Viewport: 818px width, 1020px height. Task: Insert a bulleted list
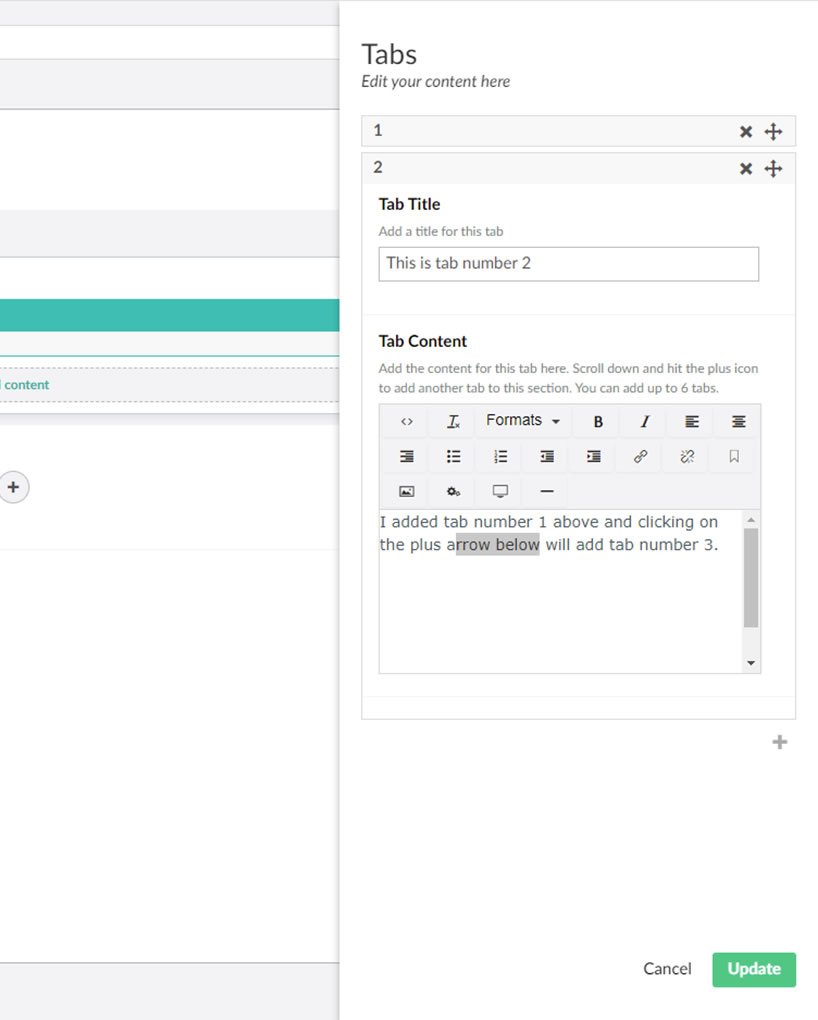[454, 457]
